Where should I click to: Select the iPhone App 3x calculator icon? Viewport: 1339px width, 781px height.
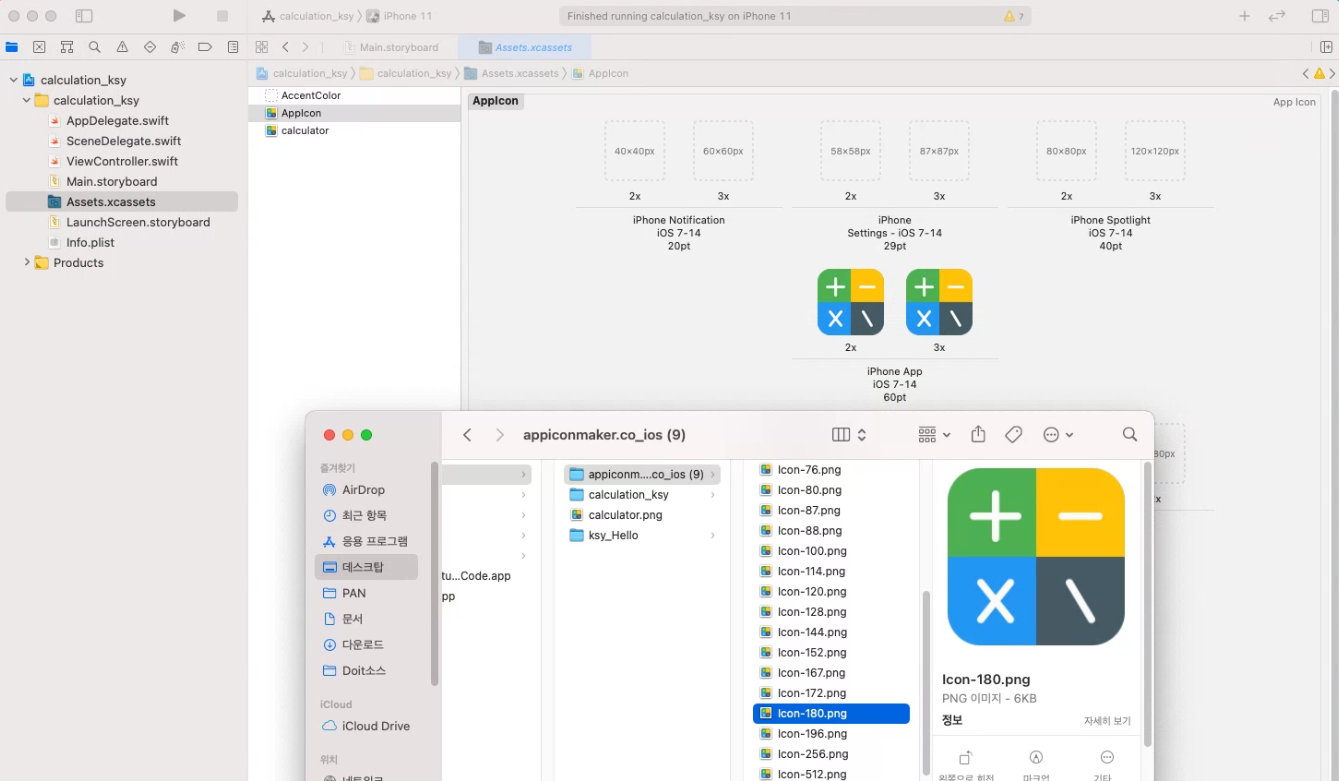(x=939, y=302)
